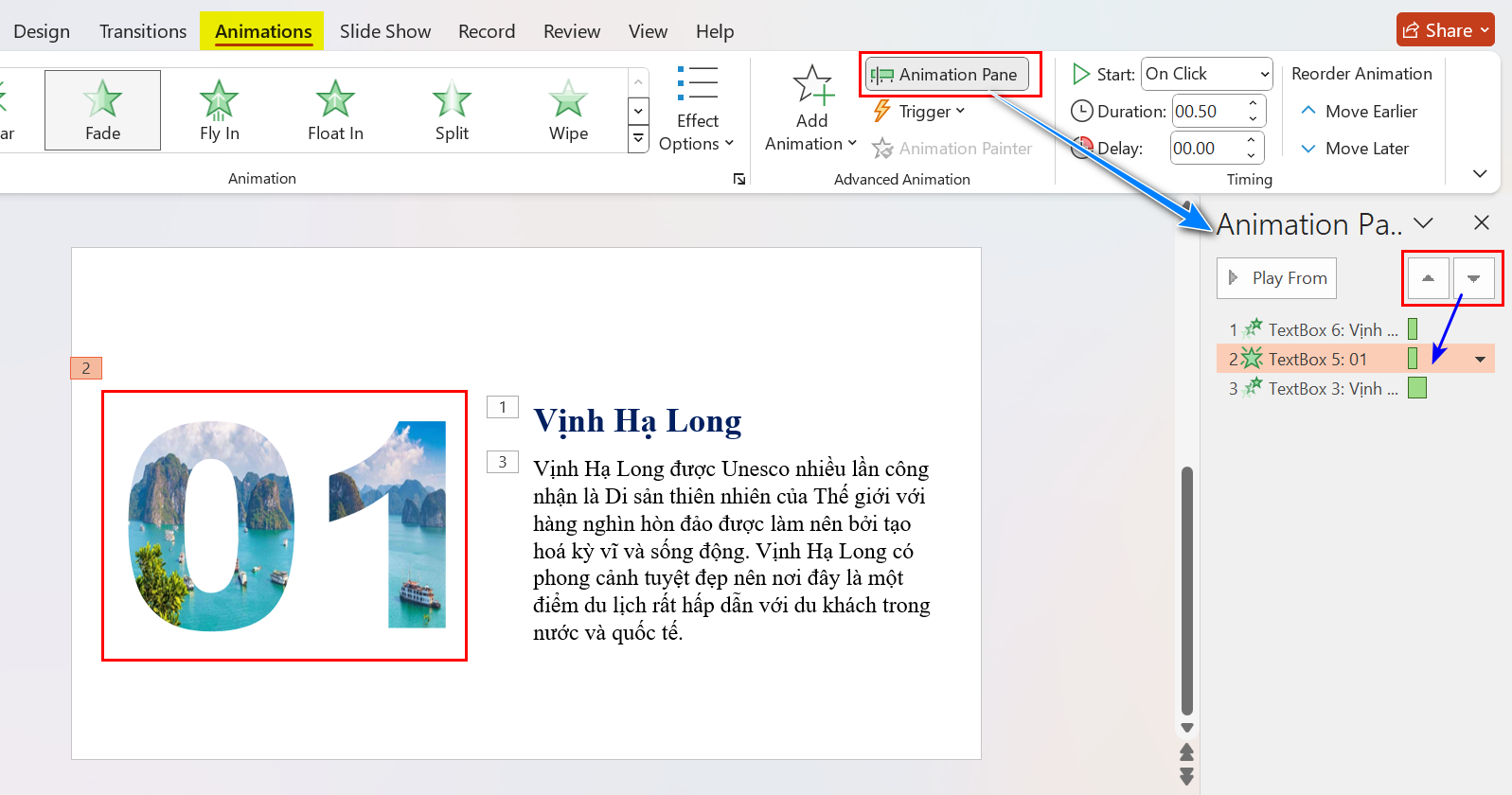Image resolution: width=1512 pixels, height=795 pixels.
Task: Choose the Float In animation
Action: [x=335, y=110]
